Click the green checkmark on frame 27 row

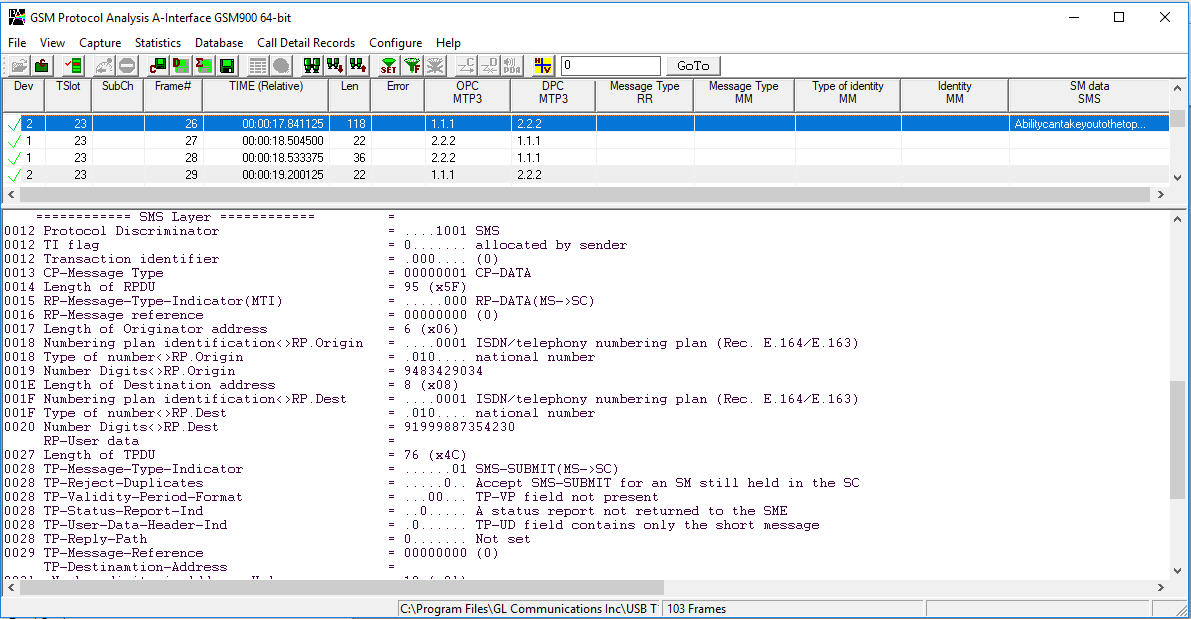14,141
